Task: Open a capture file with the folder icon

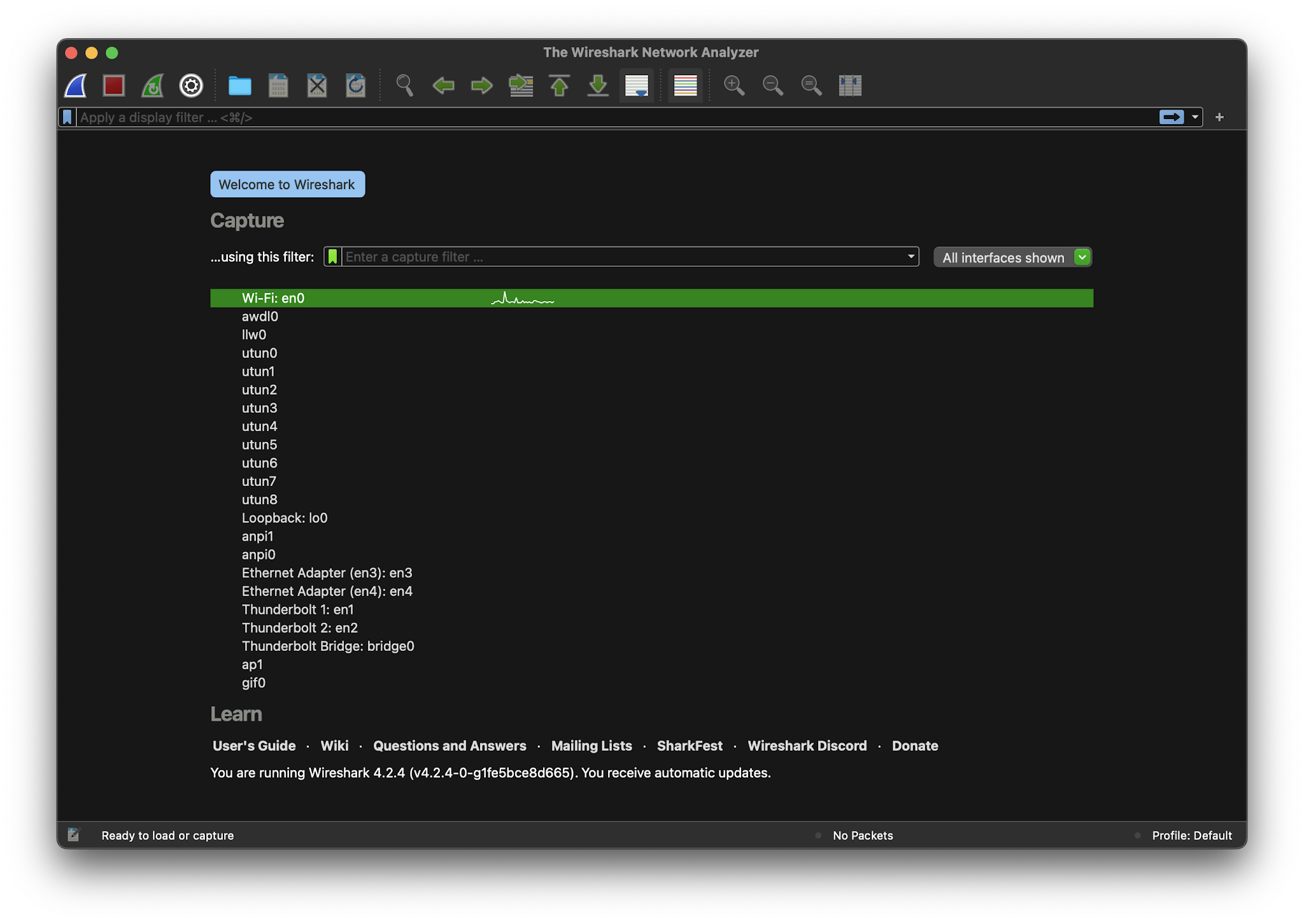Action: (x=240, y=85)
